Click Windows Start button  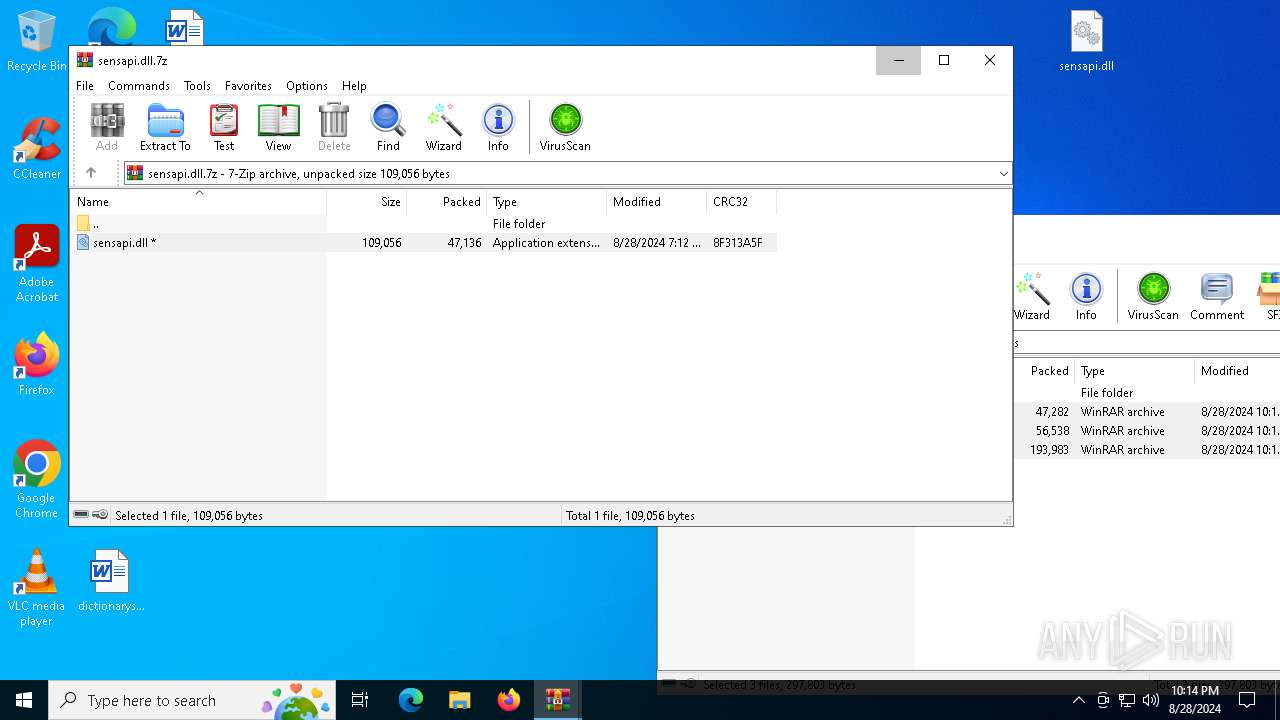tap(24, 700)
